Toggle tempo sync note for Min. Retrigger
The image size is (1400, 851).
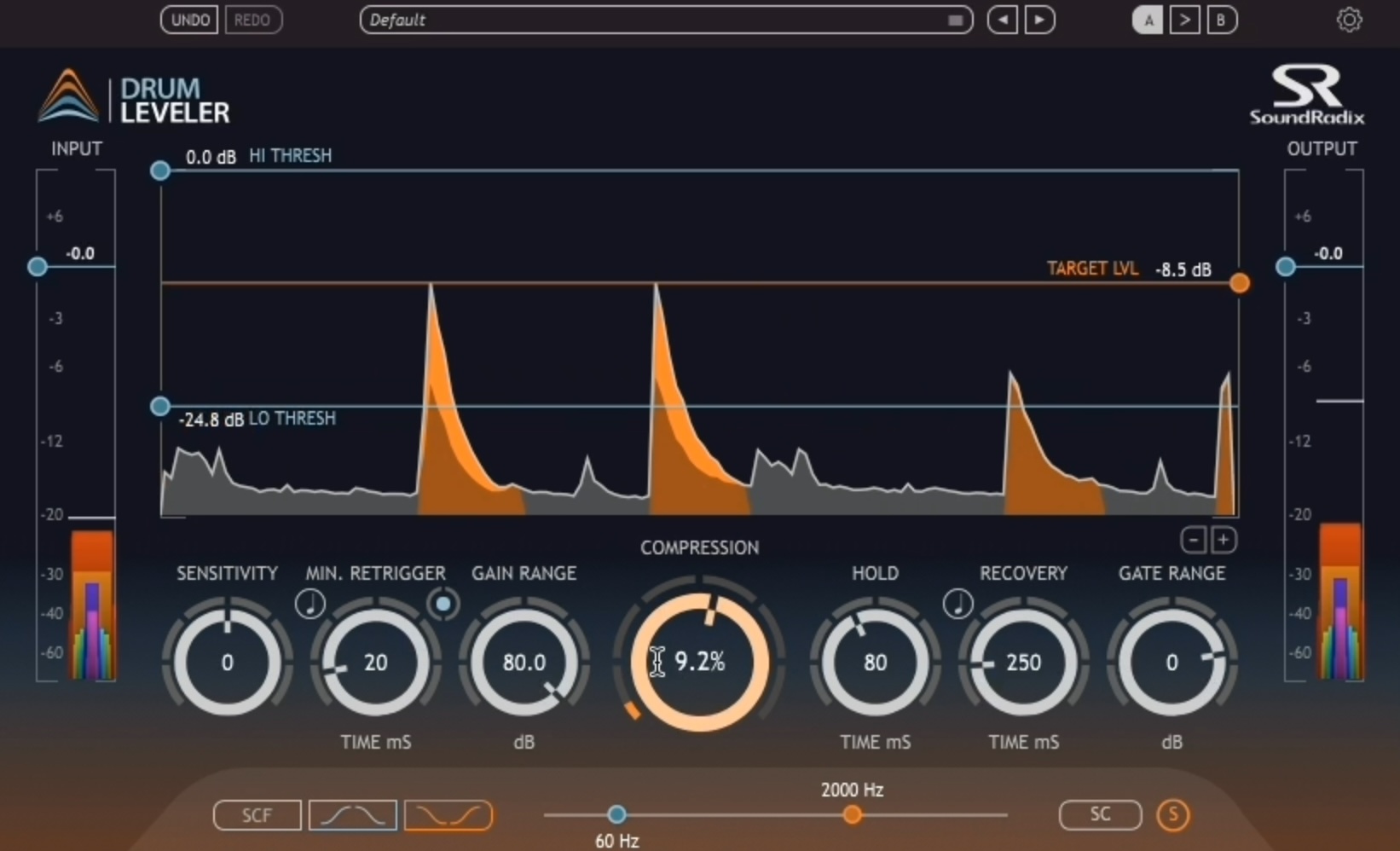[x=310, y=605]
